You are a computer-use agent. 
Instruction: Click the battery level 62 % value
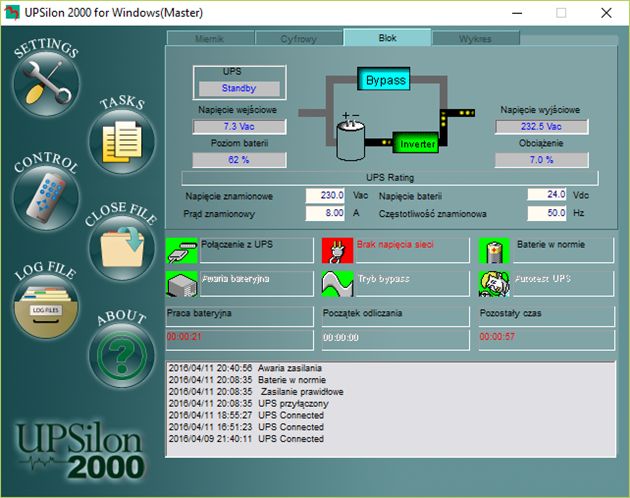(x=239, y=160)
